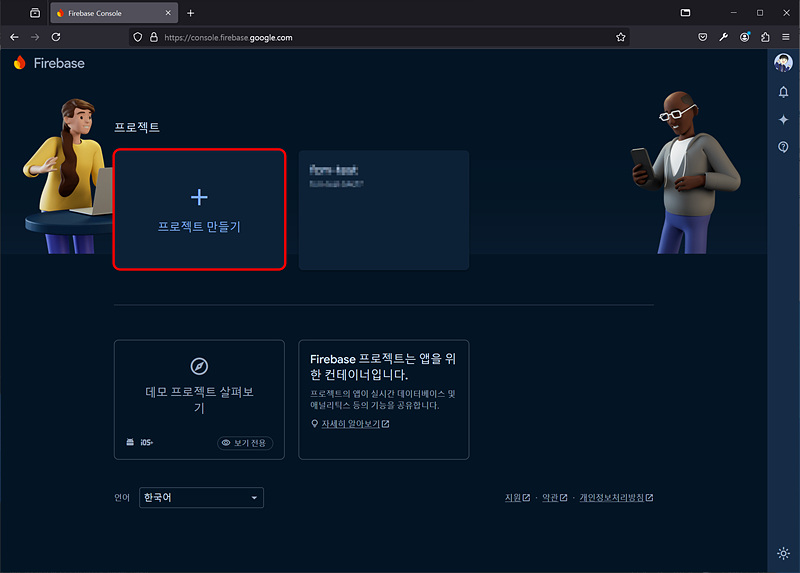800x573 pixels.
Task: Close the Firebase Console tab
Action: [x=168, y=13]
